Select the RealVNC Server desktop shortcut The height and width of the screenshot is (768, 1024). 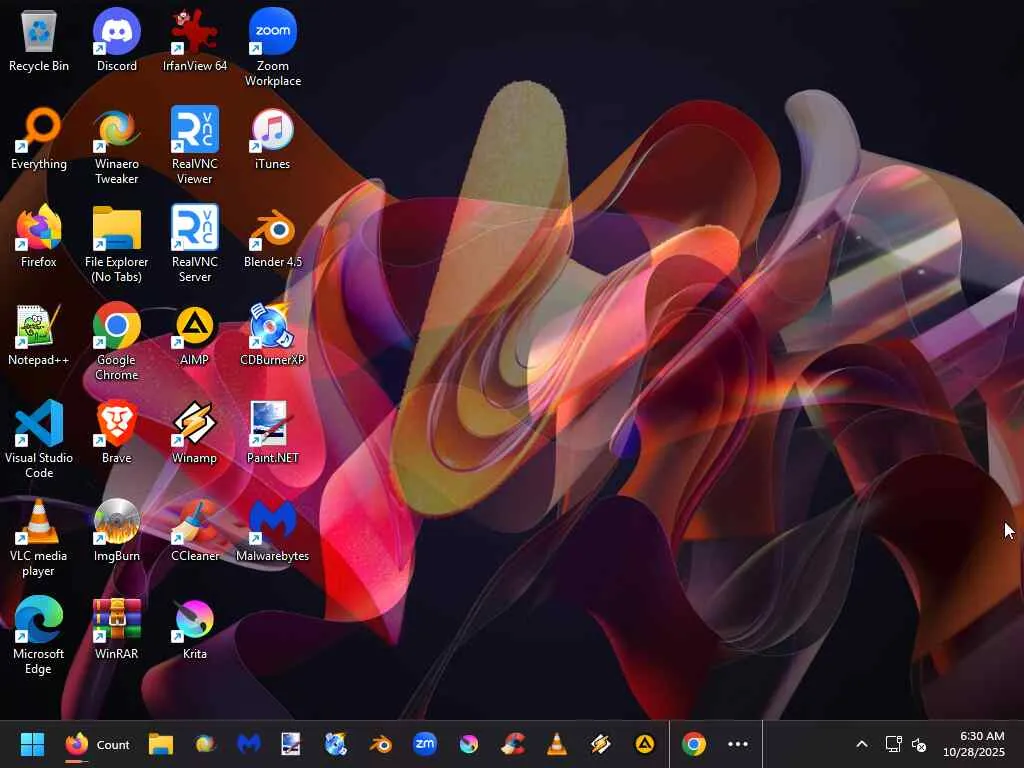click(195, 244)
